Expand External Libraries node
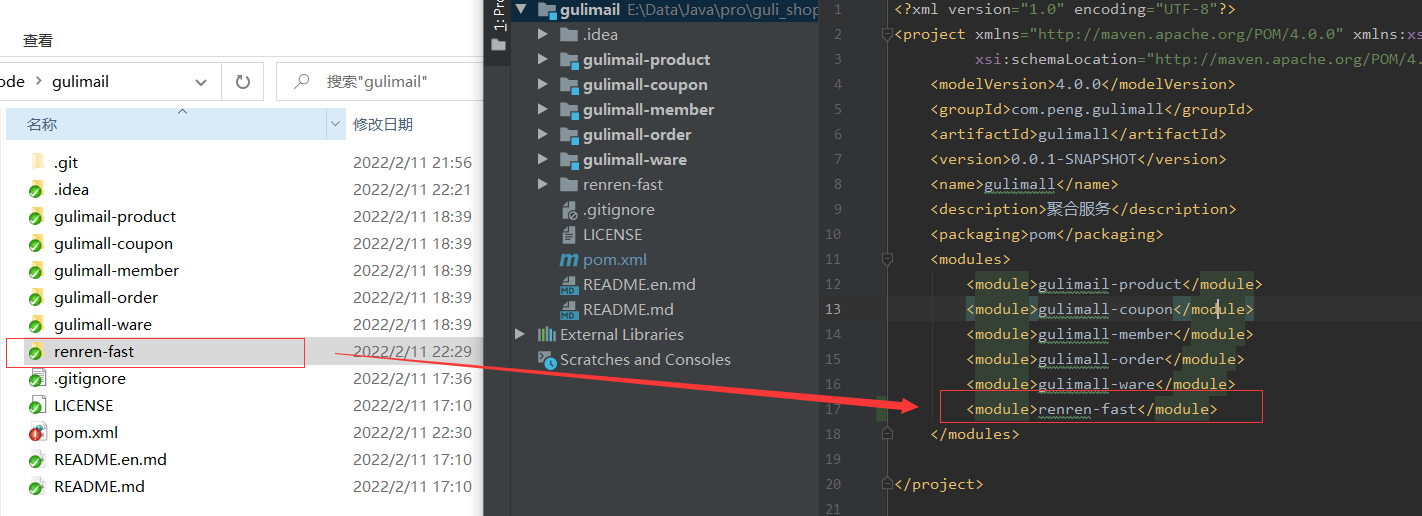The image size is (1422, 516). tap(520, 334)
